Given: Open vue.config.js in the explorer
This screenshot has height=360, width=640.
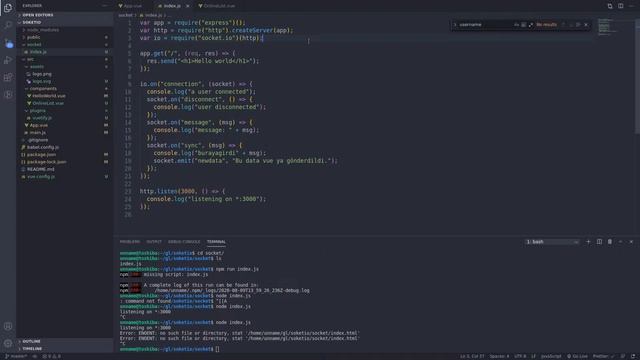Looking at the screenshot, I should (64, 176).
